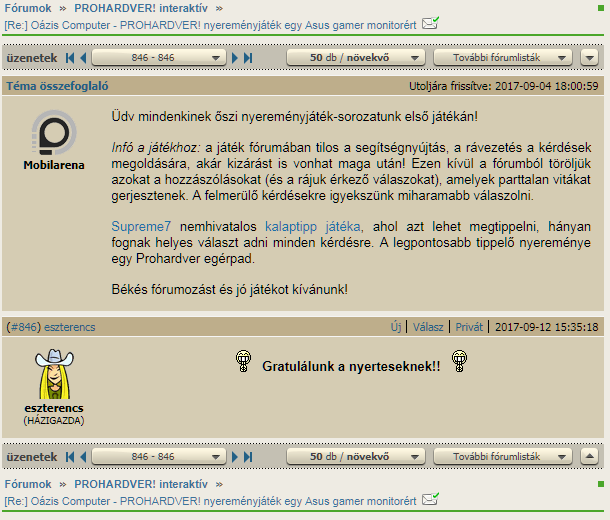Click the Mobilarena logo avatar

[x=54, y=133]
